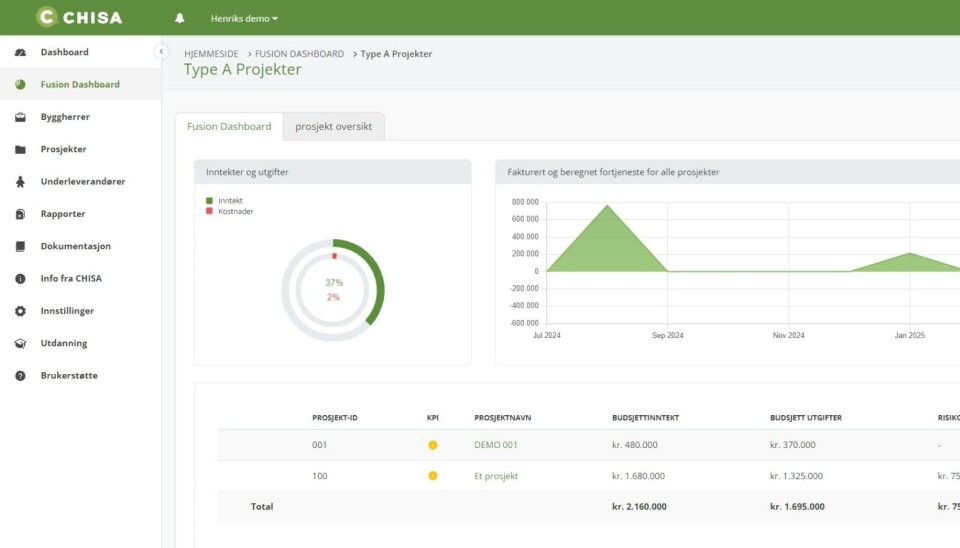Image resolution: width=960 pixels, height=548 pixels.
Task: Click the FUSION DASHBOARD breadcrumb
Action: (x=299, y=54)
